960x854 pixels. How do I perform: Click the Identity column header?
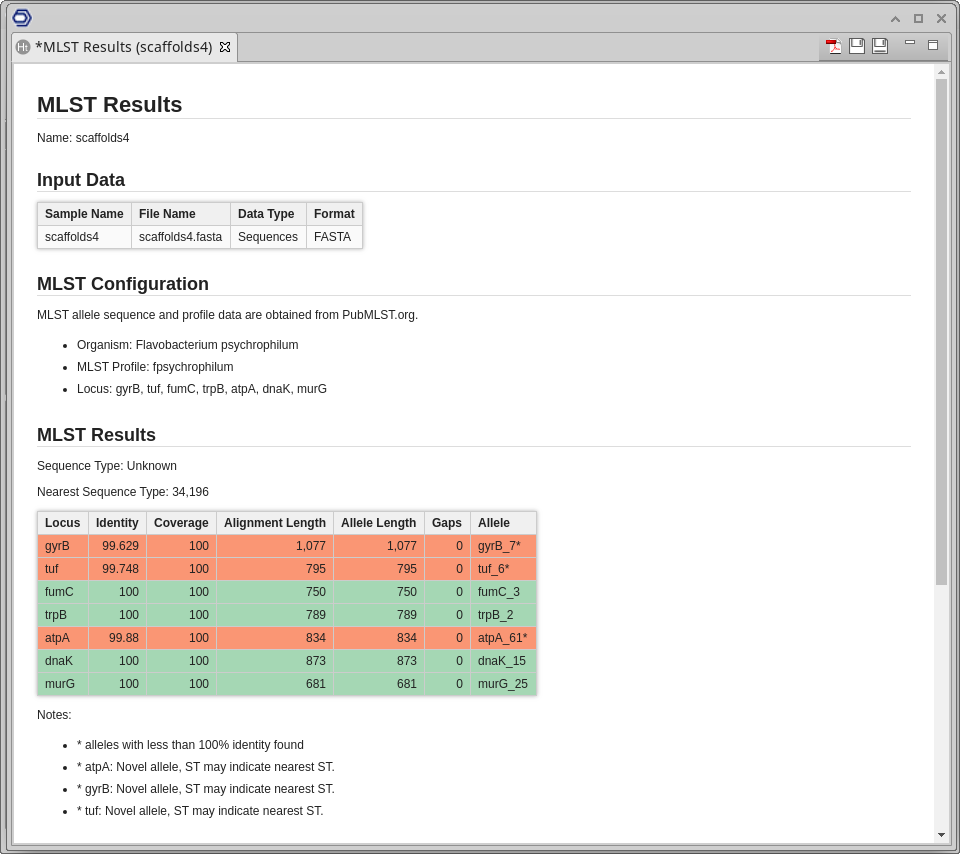[117, 523]
